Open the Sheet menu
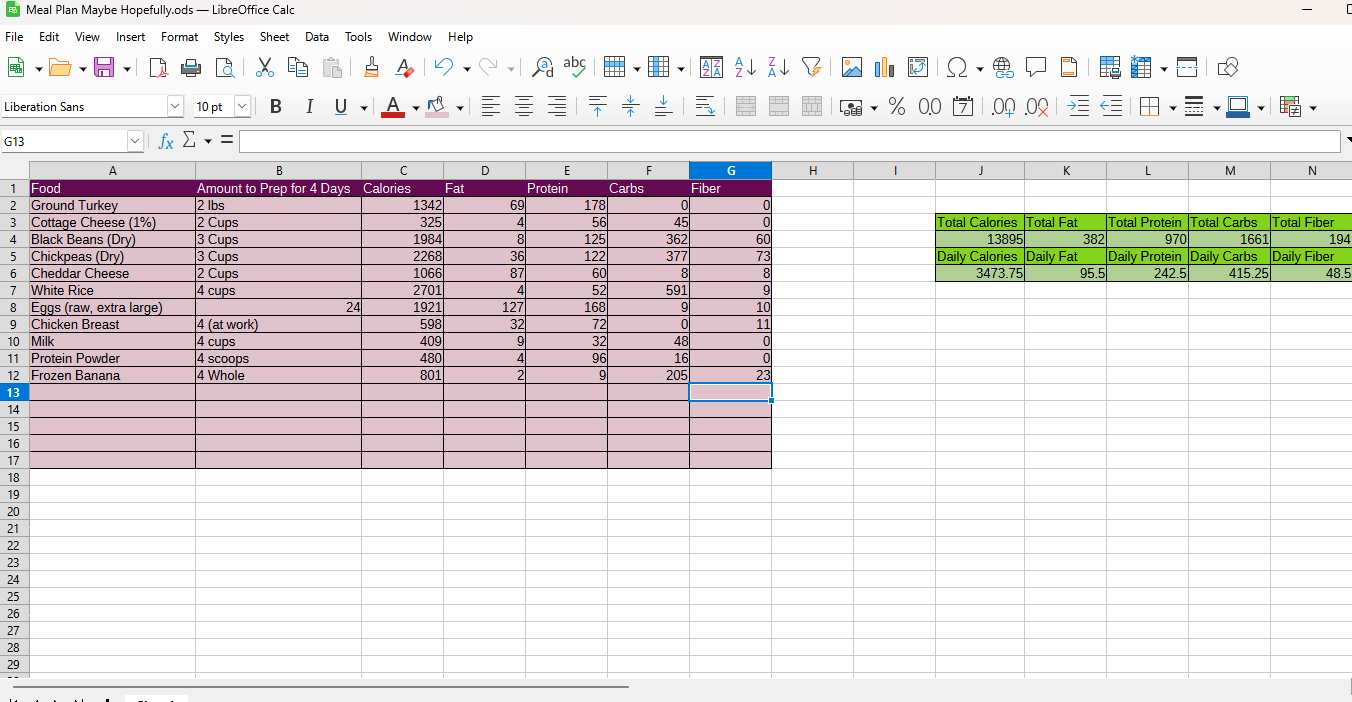1352x702 pixels. 274,37
